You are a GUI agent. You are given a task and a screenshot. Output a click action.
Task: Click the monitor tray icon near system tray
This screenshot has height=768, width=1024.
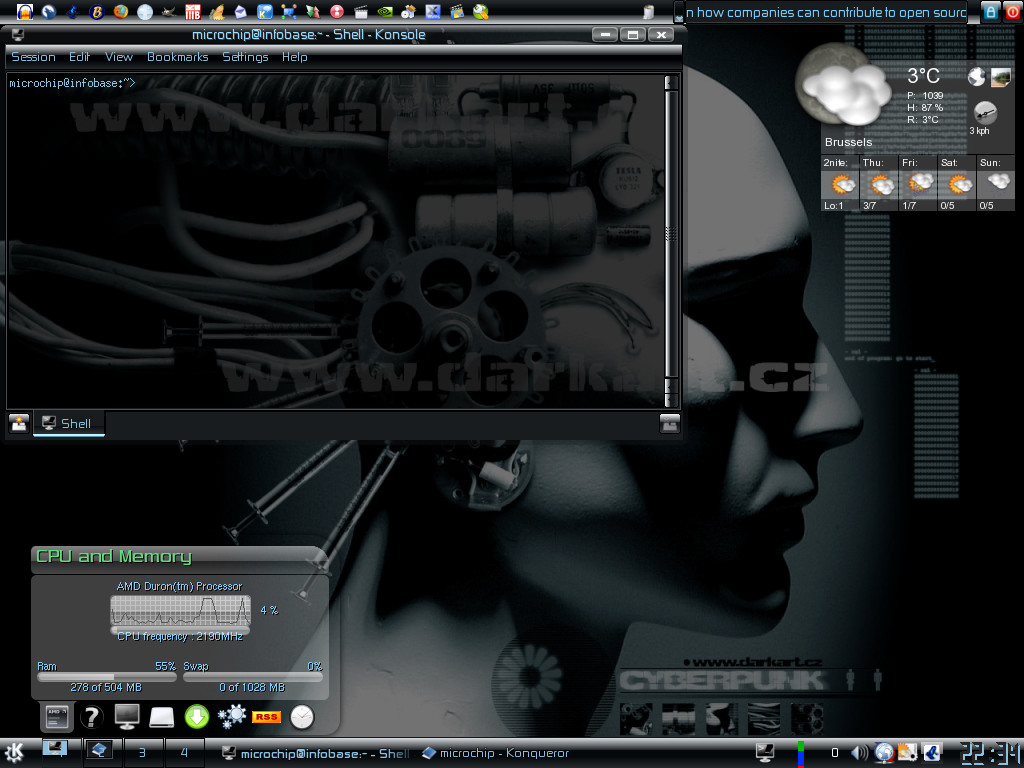click(764, 753)
